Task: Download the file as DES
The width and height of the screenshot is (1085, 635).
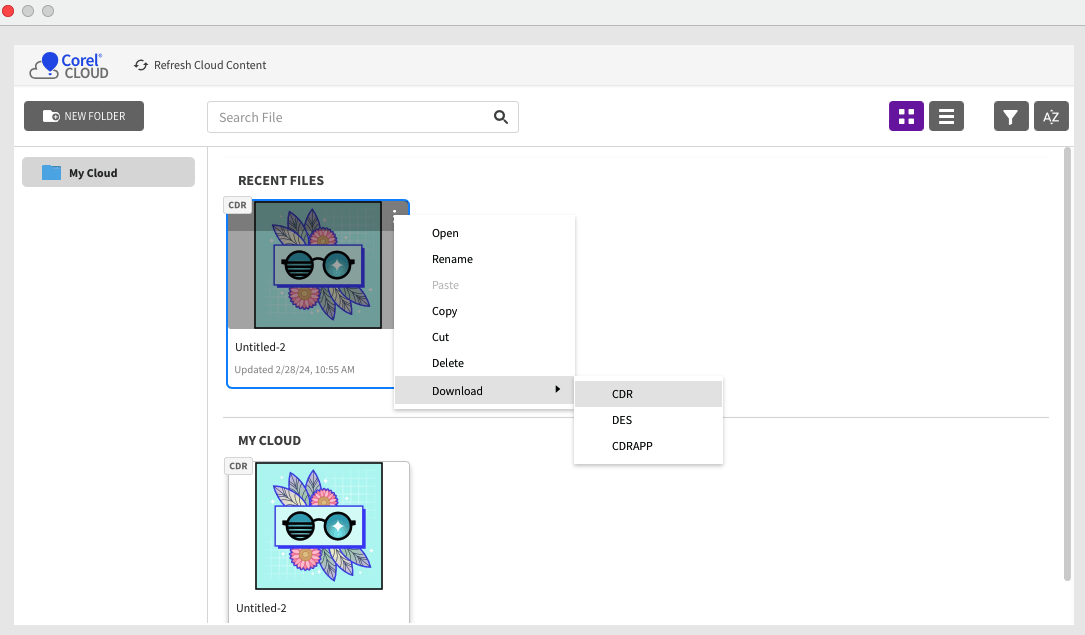Action: click(622, 420)
